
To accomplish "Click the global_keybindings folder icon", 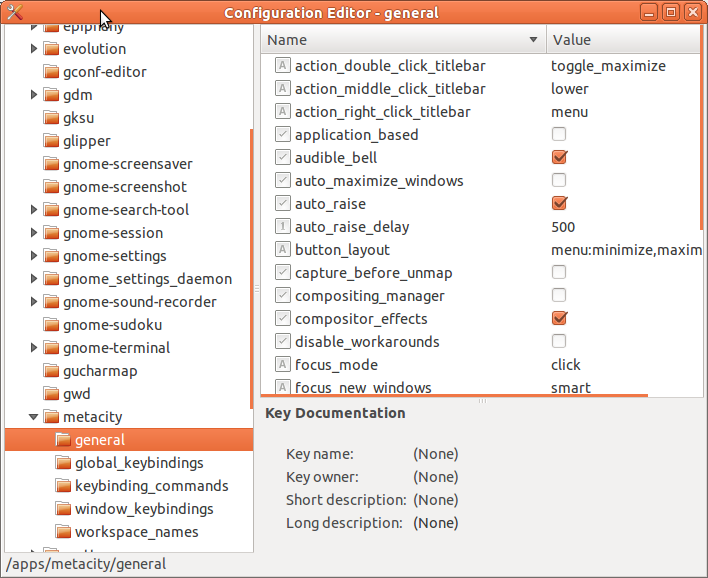I will pos(63,463).
